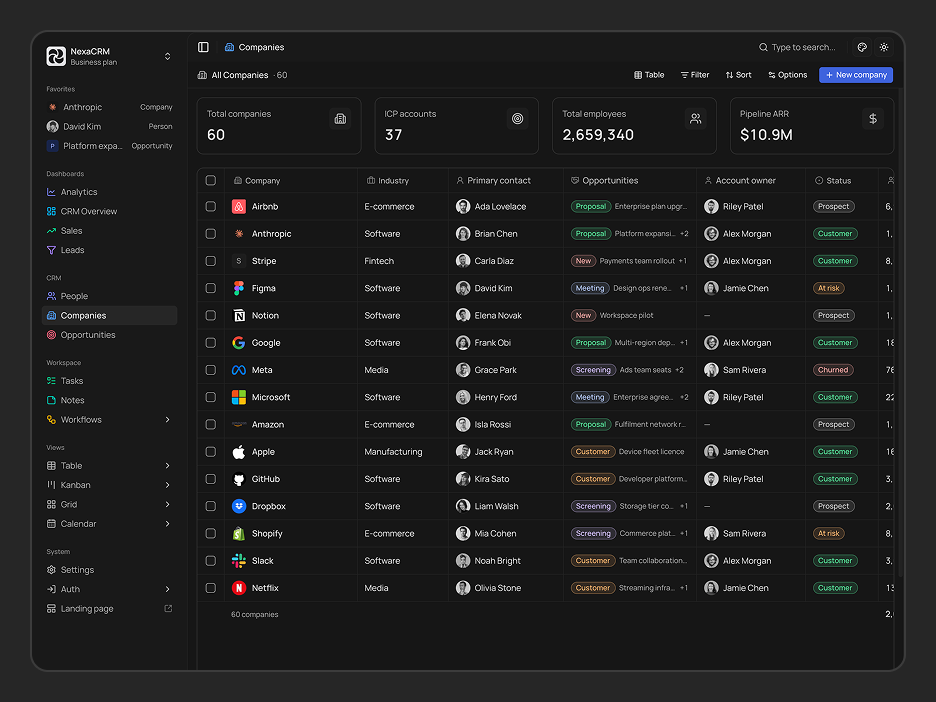
Task: Click Riley Patel's avatar in Airbnb row
Action: 711,207
